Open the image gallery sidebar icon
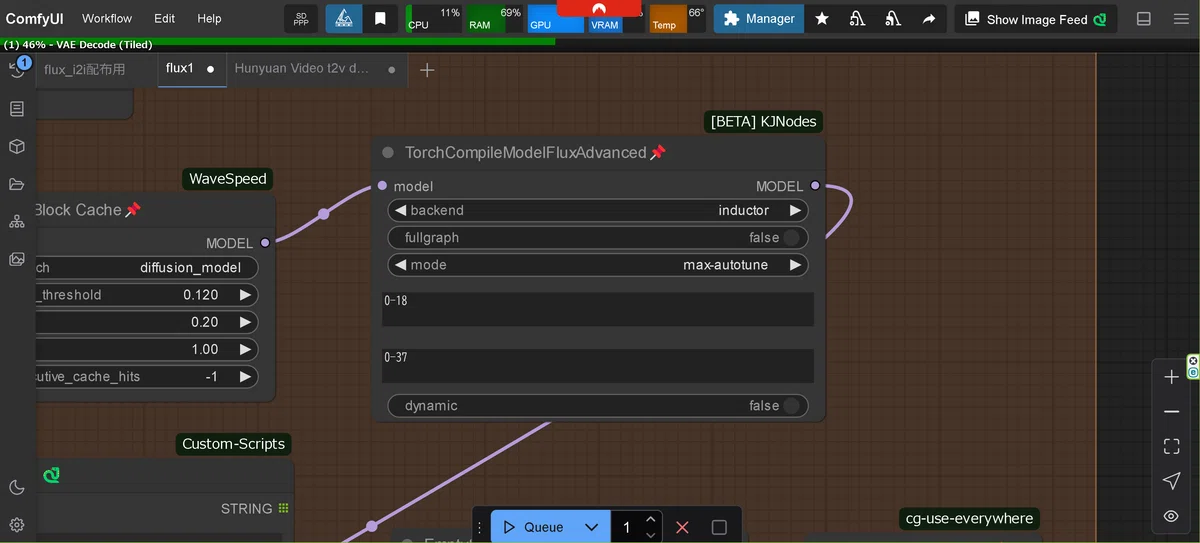Viewport: 1200px width, 543px height. tap(17, 259)
